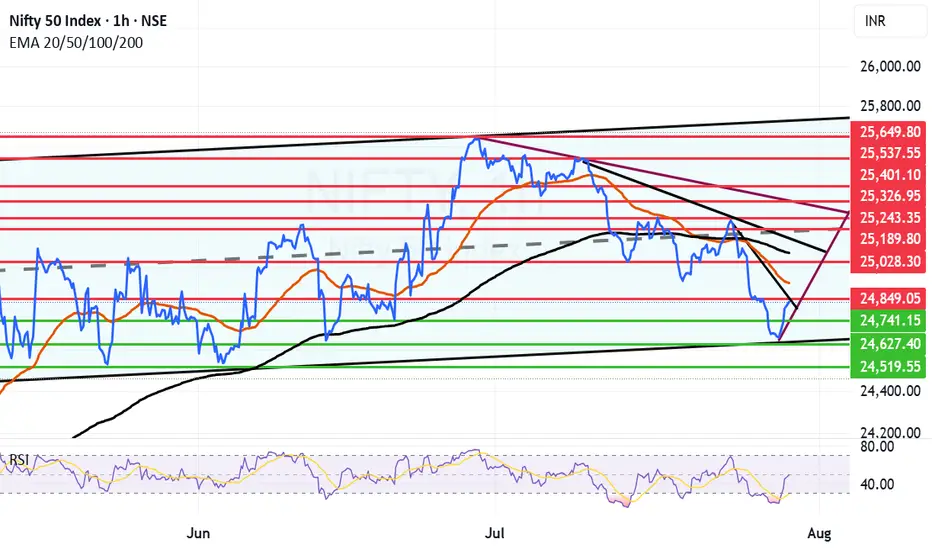Select the 25,401.10 price label
Screen dimensions: 932x550
(x=890, y=175)
